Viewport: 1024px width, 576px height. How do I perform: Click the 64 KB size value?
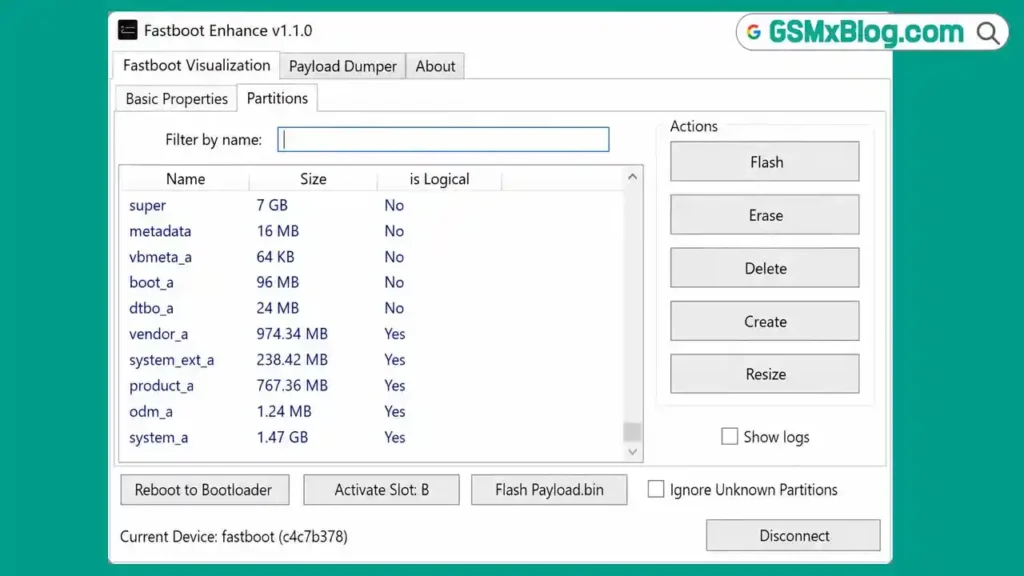275,257
